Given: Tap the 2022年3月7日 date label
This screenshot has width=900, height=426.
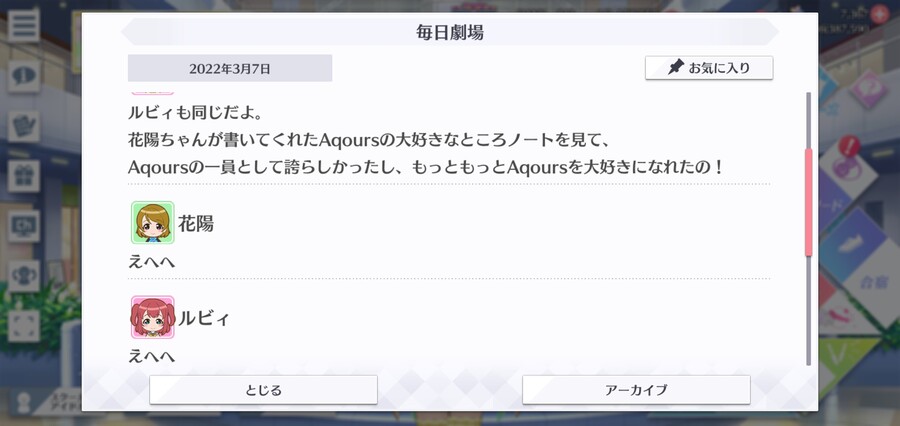Looking at the screenshot, I should click(230, 68).
